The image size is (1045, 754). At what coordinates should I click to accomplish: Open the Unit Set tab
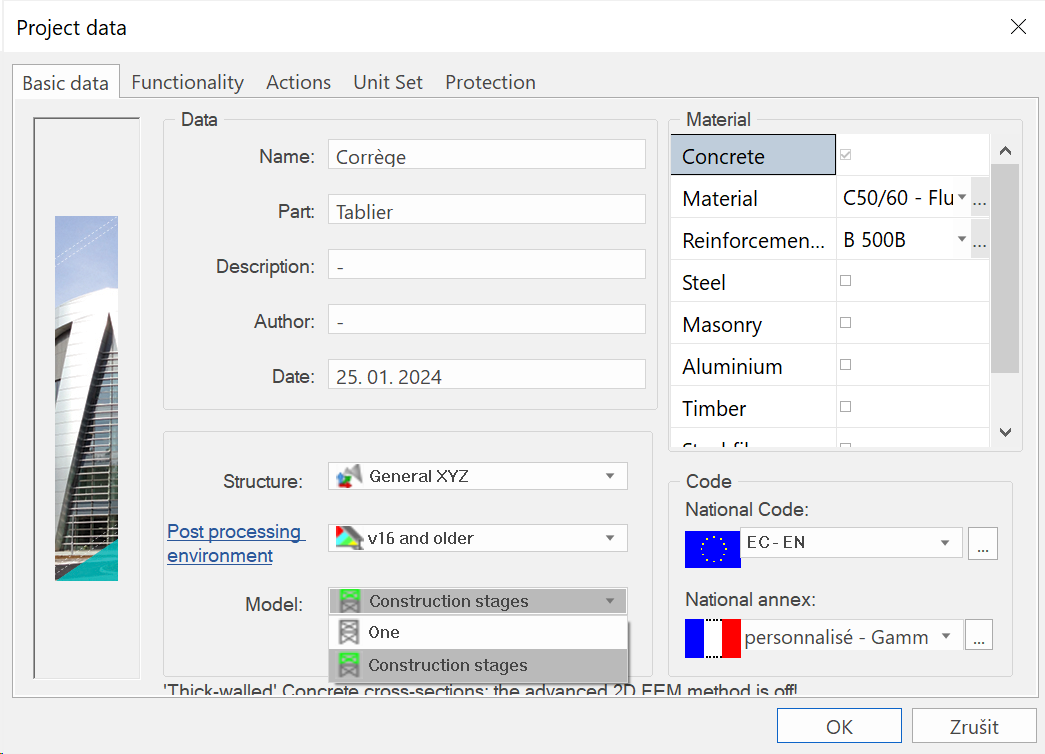click(388, 82)
